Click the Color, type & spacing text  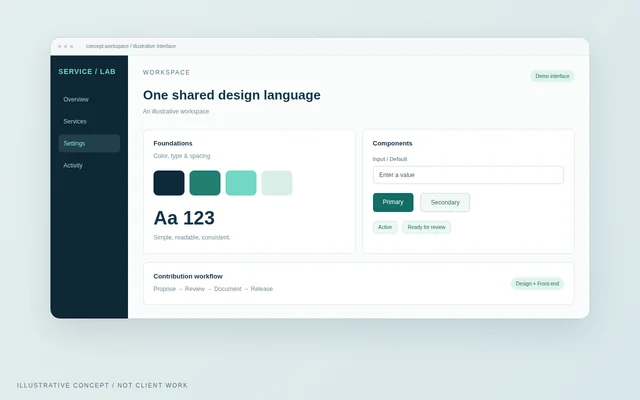click(182, 156)
